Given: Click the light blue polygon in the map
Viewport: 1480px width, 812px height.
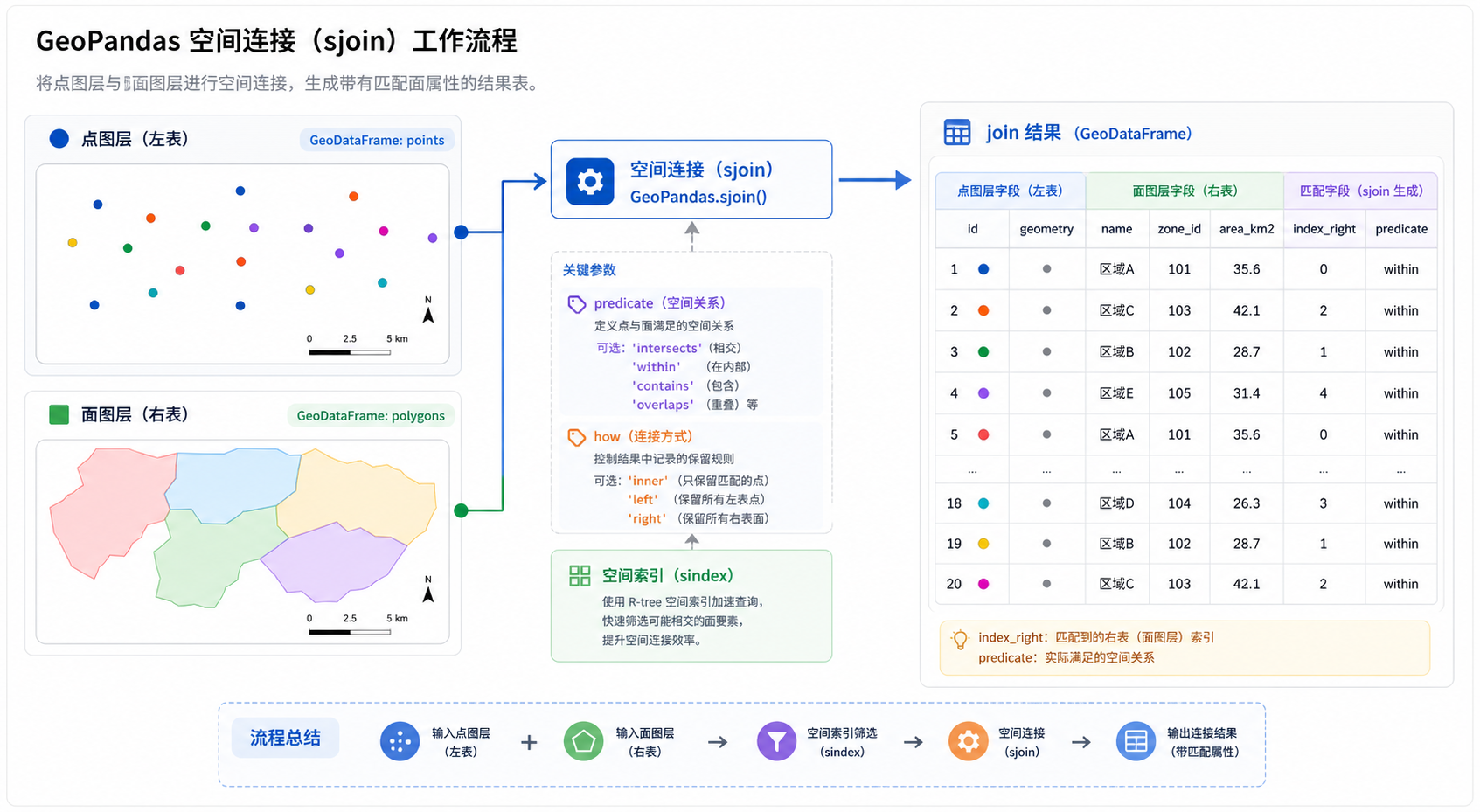Looking at the screenshot, I should 232,485.
